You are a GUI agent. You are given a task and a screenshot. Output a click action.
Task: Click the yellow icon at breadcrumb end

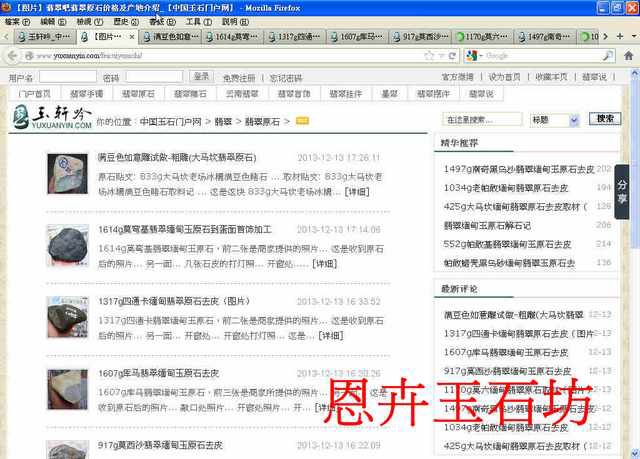point(302,121)
